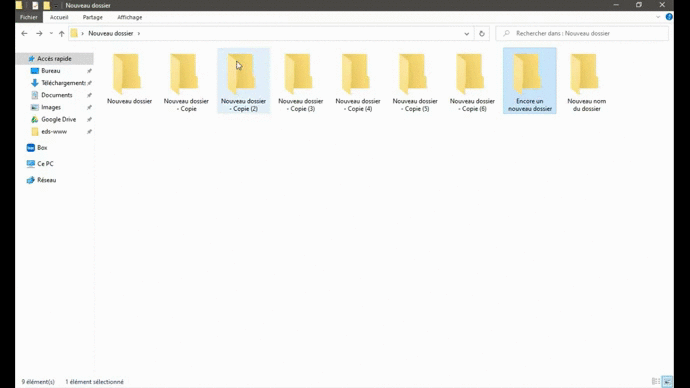The width and height of the screenshot is (690, 388).
Task: Select folder 'Nouveau dossier - Copie (6)'
Action: tap(472, 81)
